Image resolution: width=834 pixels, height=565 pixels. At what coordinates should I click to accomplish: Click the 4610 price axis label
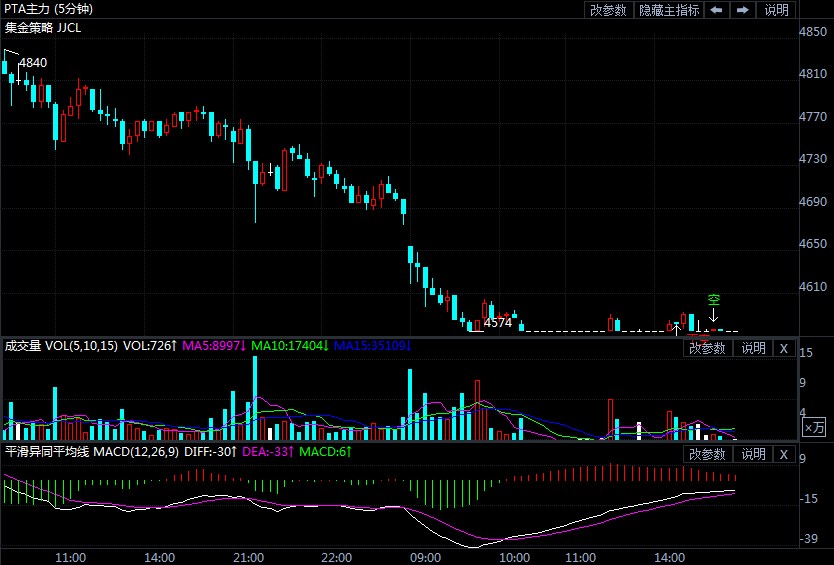(813, 287)
